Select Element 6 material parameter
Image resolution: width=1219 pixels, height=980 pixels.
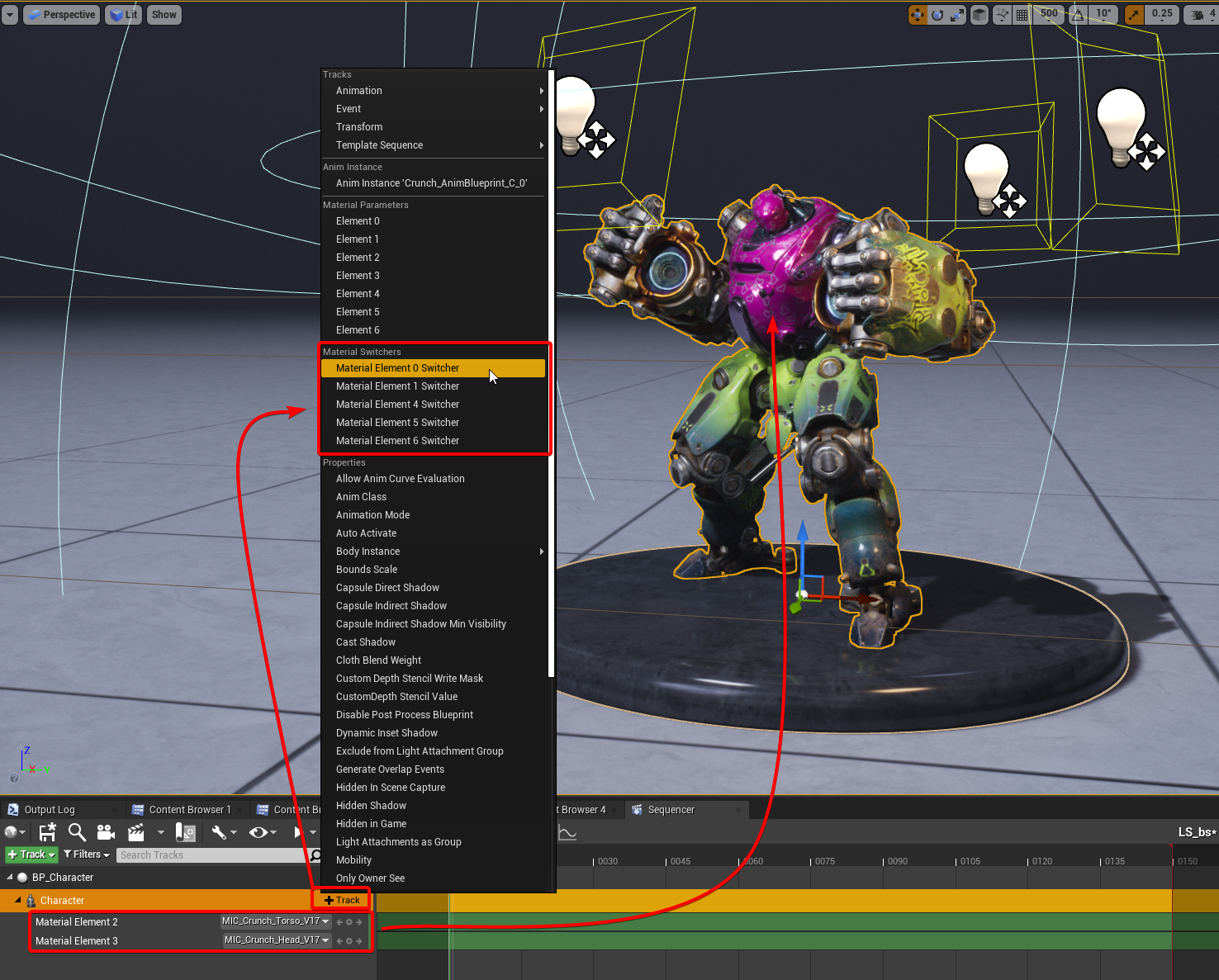(434, 330)
